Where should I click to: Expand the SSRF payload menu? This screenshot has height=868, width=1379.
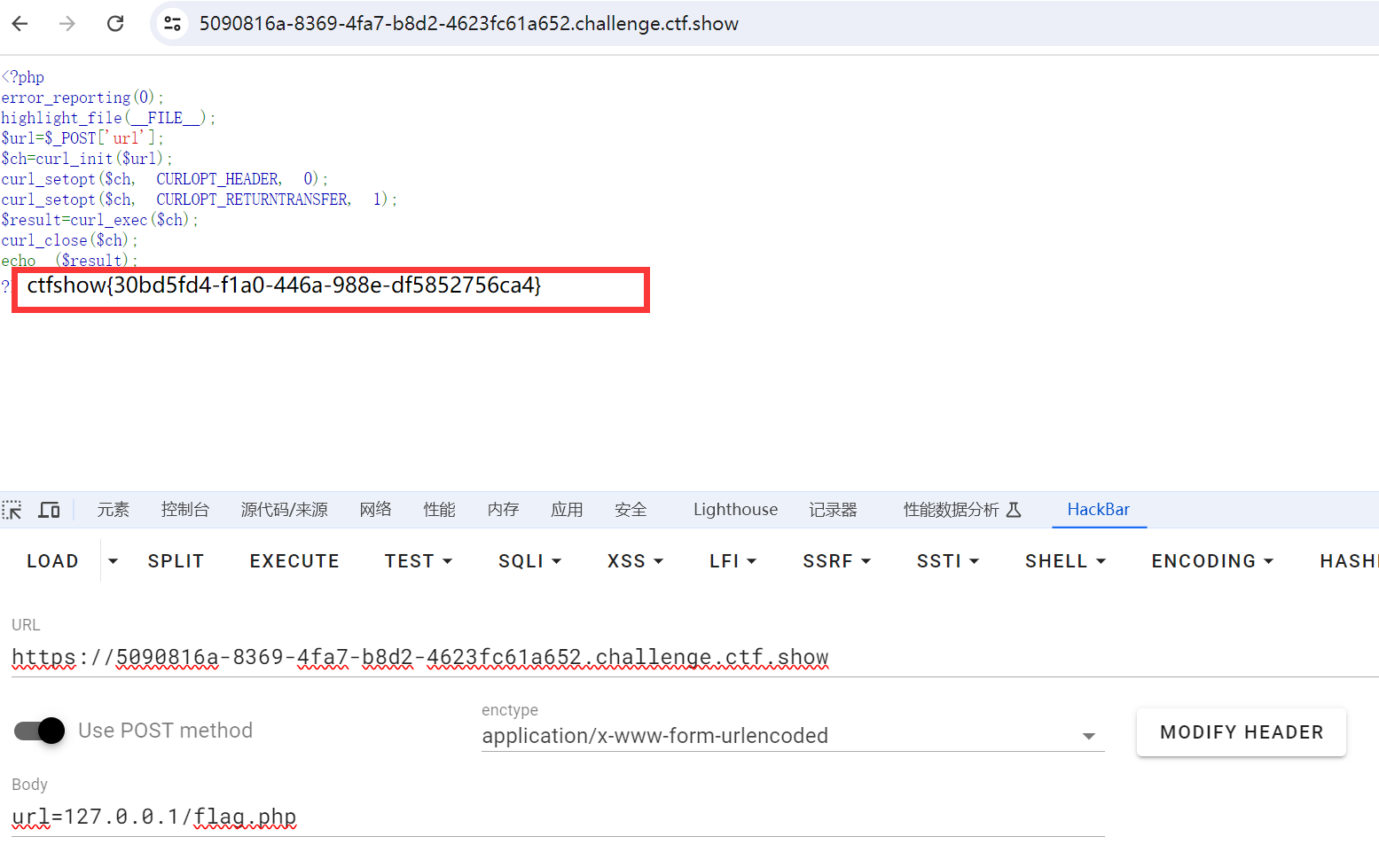[836, 561]
